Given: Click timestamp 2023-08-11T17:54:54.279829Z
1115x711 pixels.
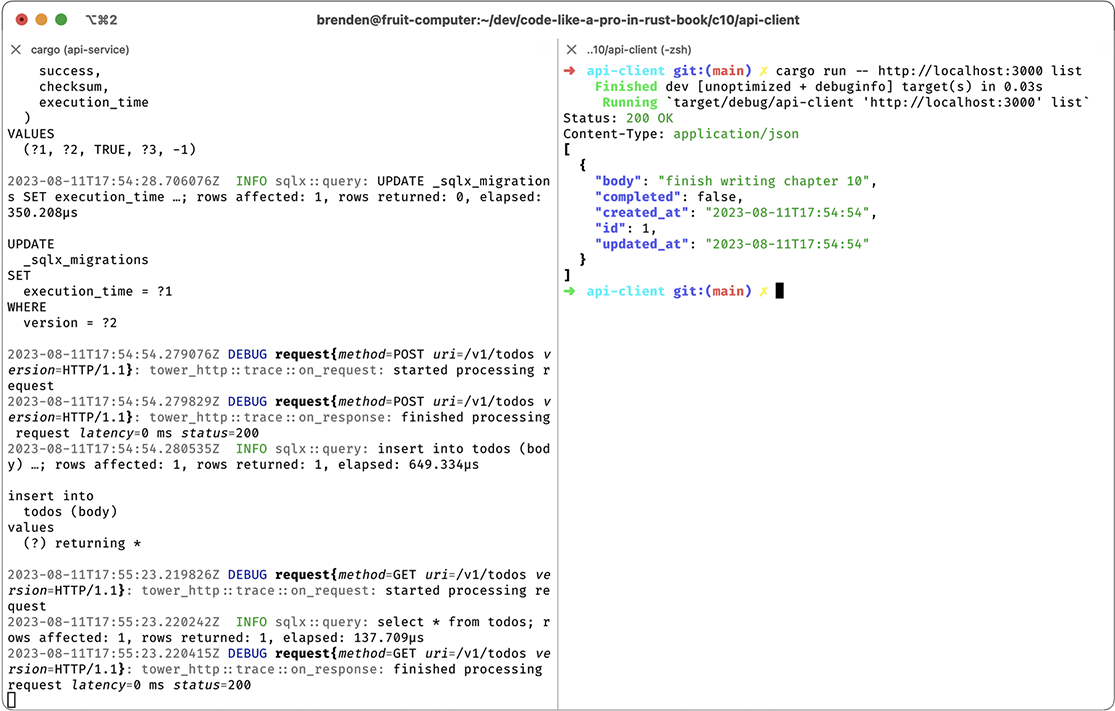Looking at the screenshot, I should point(114,402).
